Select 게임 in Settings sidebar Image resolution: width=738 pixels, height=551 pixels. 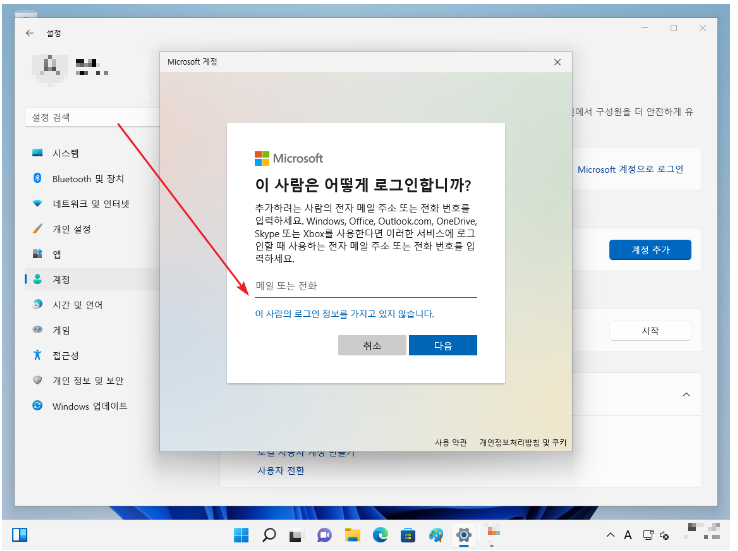92,330
